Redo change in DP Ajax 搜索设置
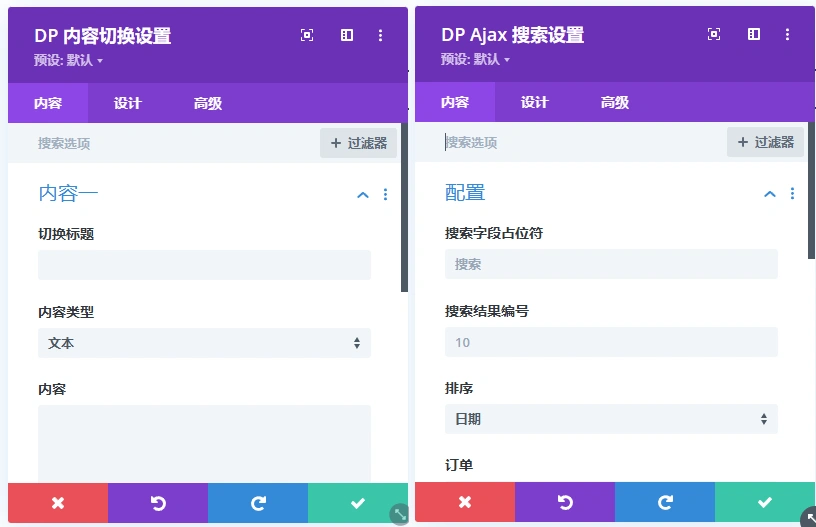816x527 pixels. pyautogui.click(x=665, y=502)
